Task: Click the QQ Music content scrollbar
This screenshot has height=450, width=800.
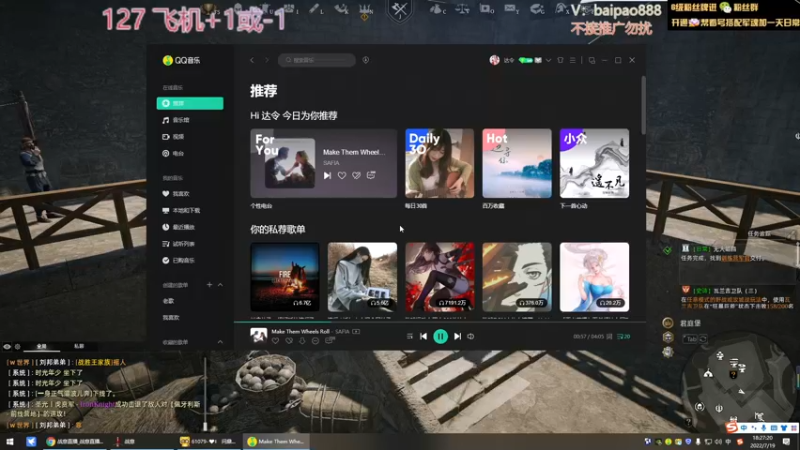Action: click(x=643, y=106)
